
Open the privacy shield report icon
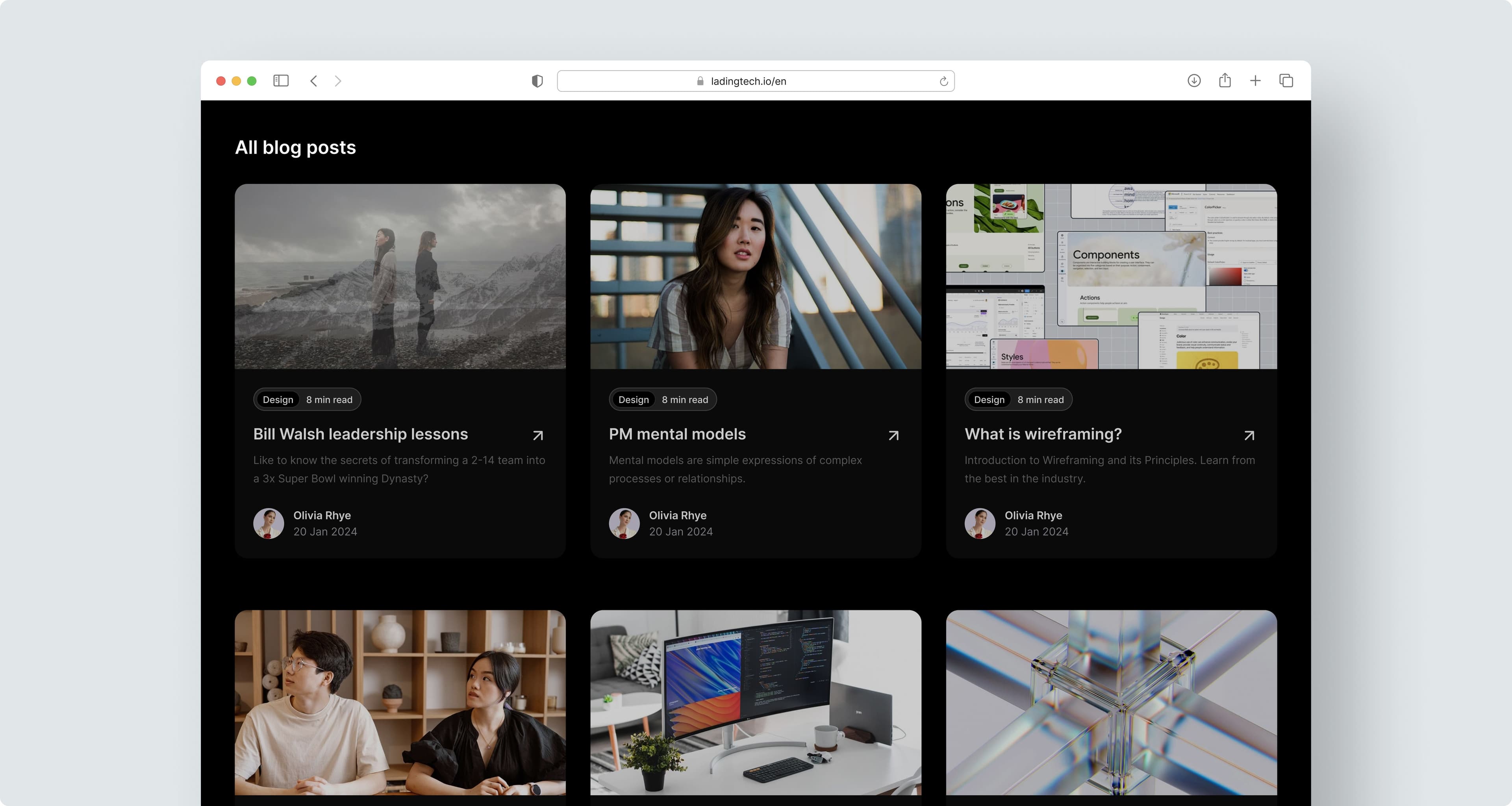pos(537,81)
